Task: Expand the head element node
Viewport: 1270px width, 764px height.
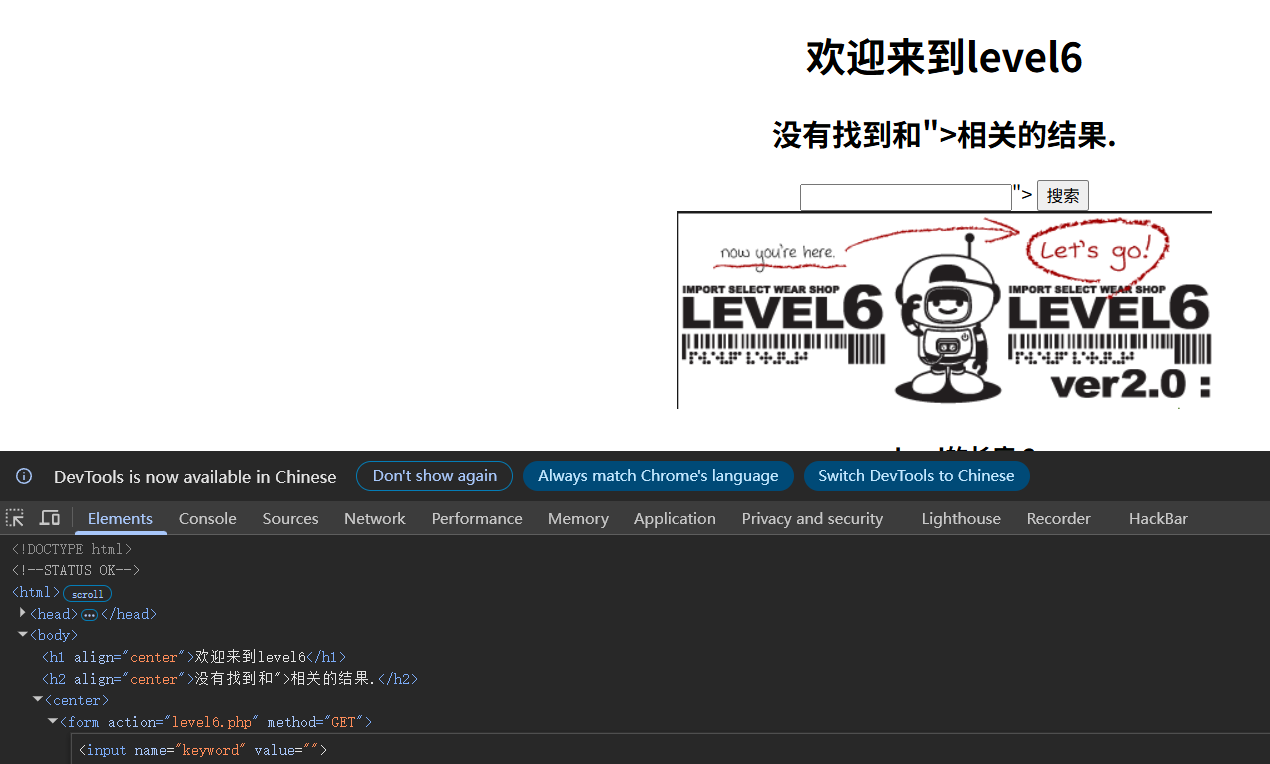Action: click(23, 613)
